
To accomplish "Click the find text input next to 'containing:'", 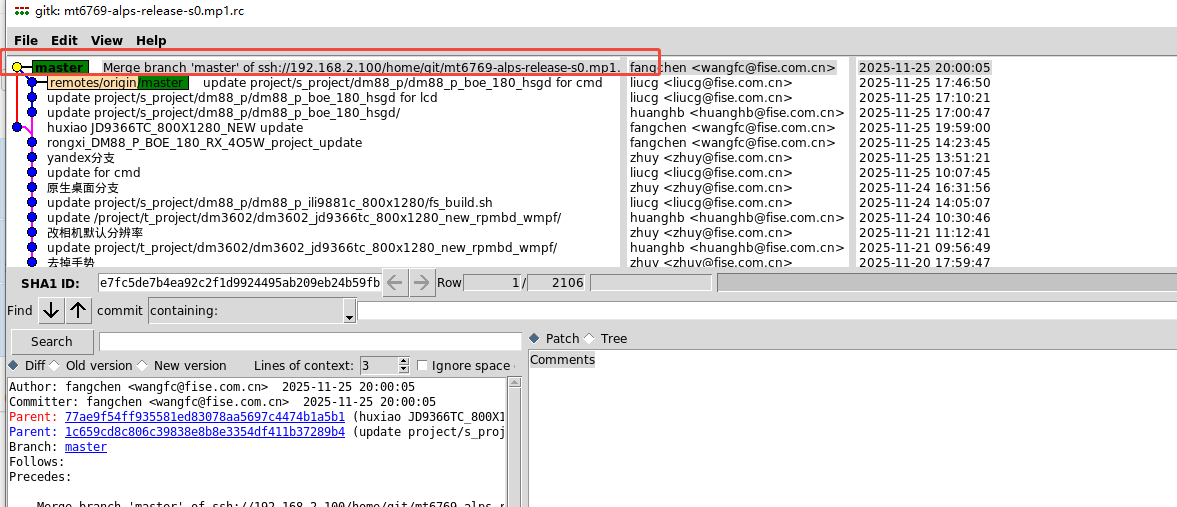I will (766, 311).
